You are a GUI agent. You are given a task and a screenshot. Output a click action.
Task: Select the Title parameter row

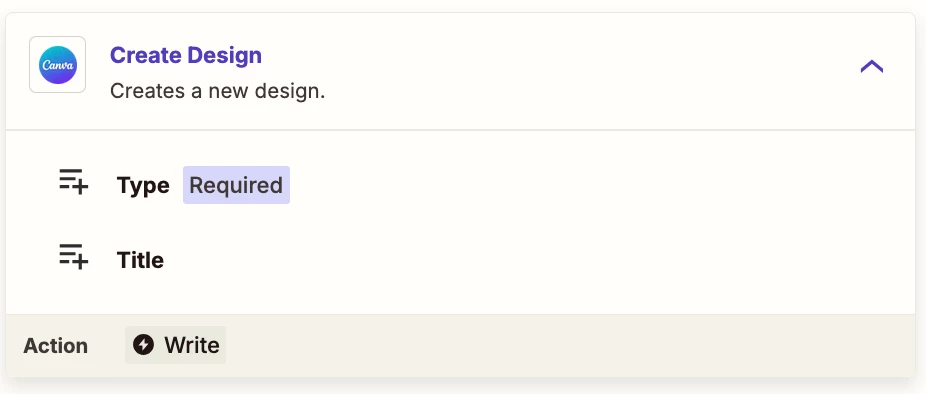click(x=461, y=260)
